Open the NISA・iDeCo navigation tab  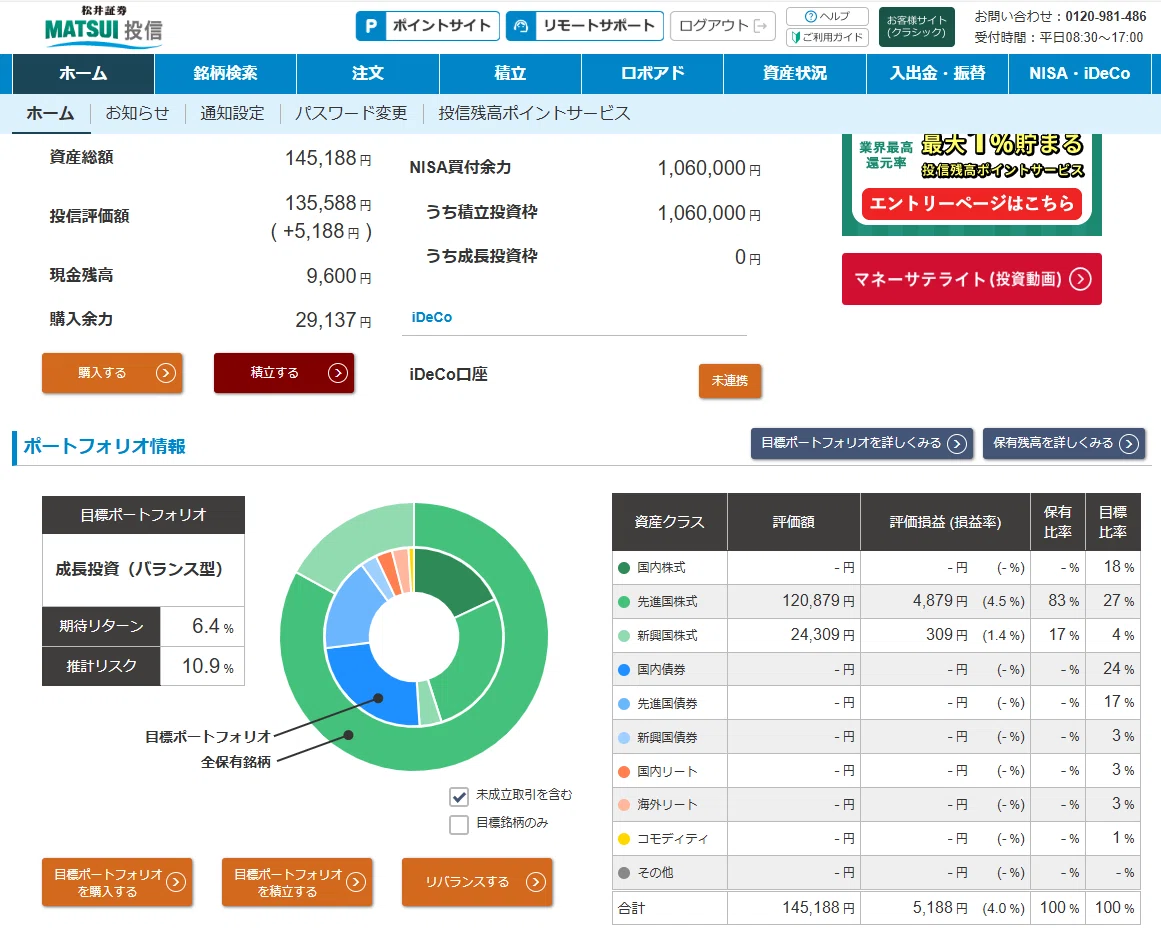[1080, 73]
